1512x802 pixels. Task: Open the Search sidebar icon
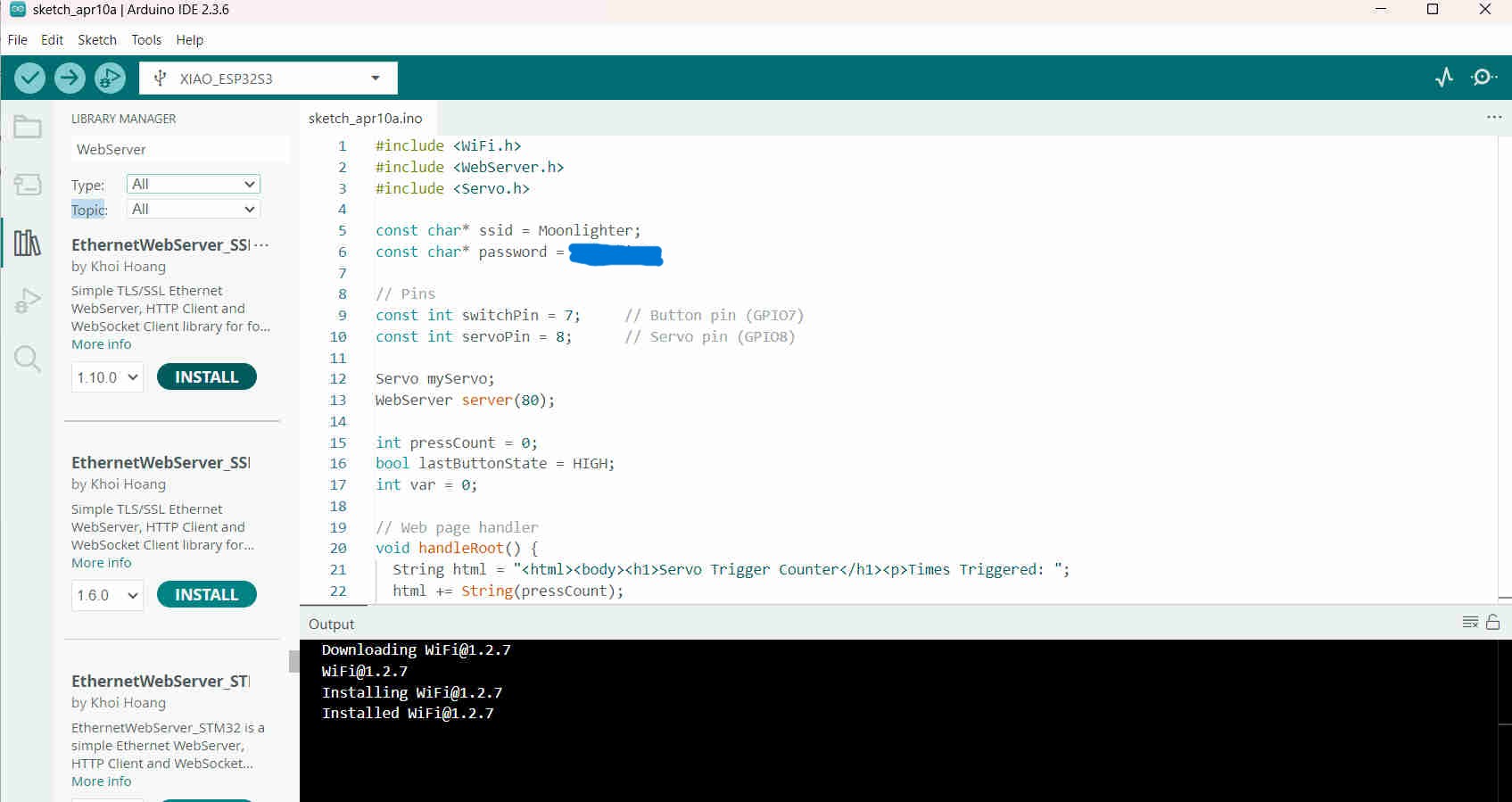27,360
